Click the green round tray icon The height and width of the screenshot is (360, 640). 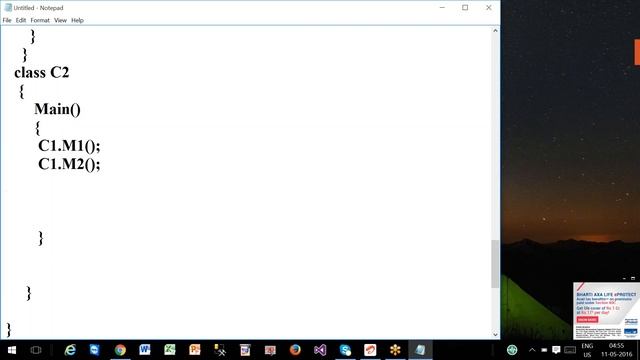click(x=512, y=350)
